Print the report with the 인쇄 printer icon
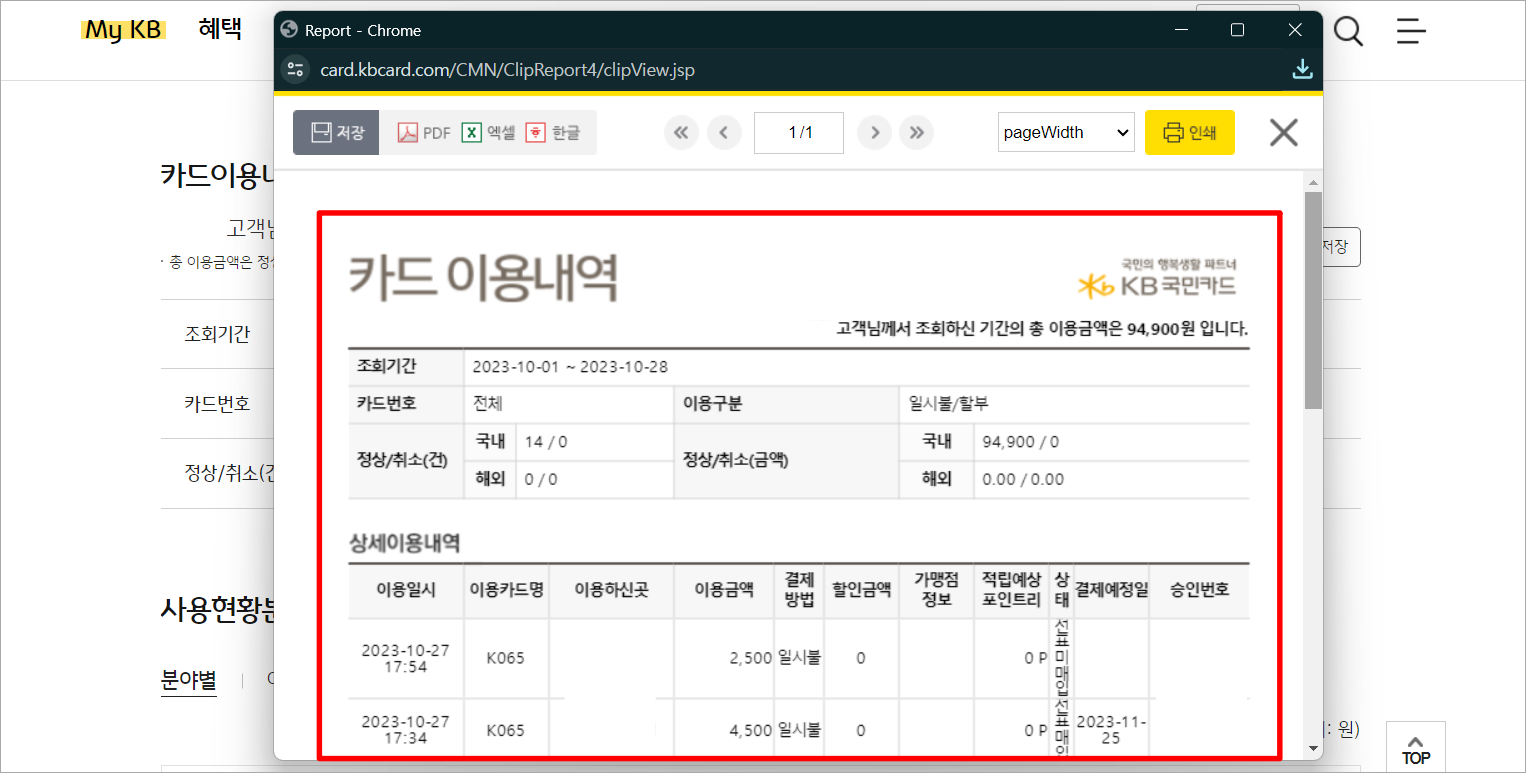Screen dimensions: 1526x773 1189,131
